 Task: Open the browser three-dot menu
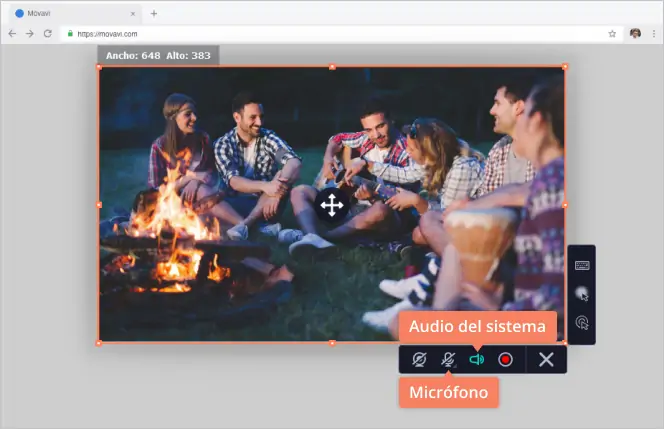[x=654, y=33]
